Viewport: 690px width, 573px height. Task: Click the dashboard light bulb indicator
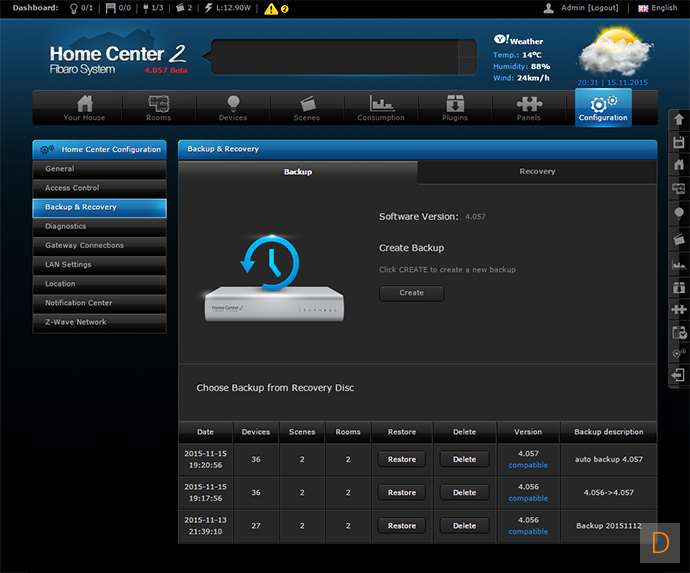73,8
